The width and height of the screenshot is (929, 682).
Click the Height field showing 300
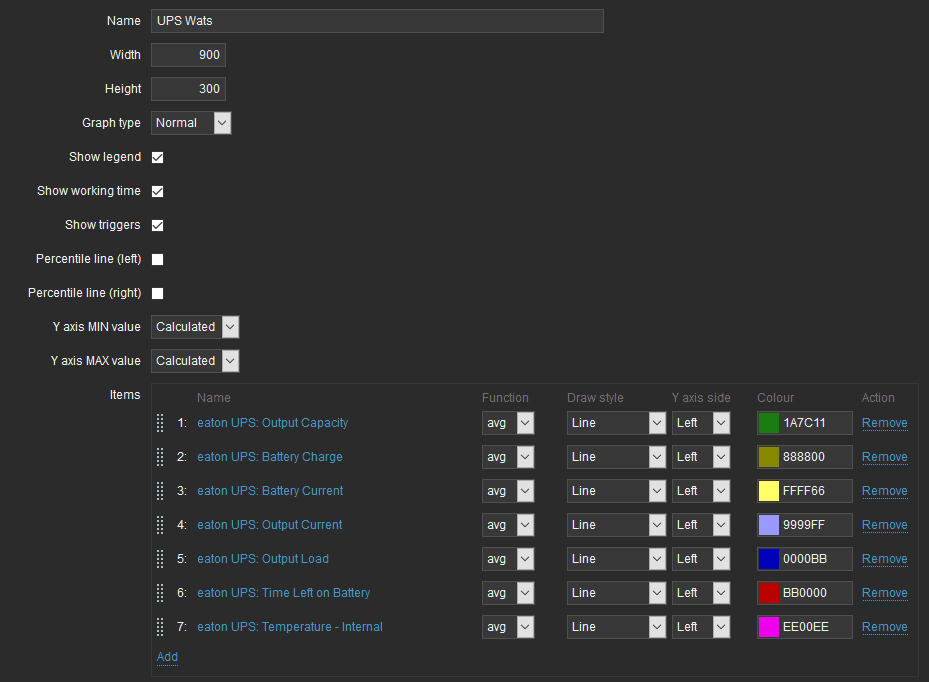click(x=188, y=89)
